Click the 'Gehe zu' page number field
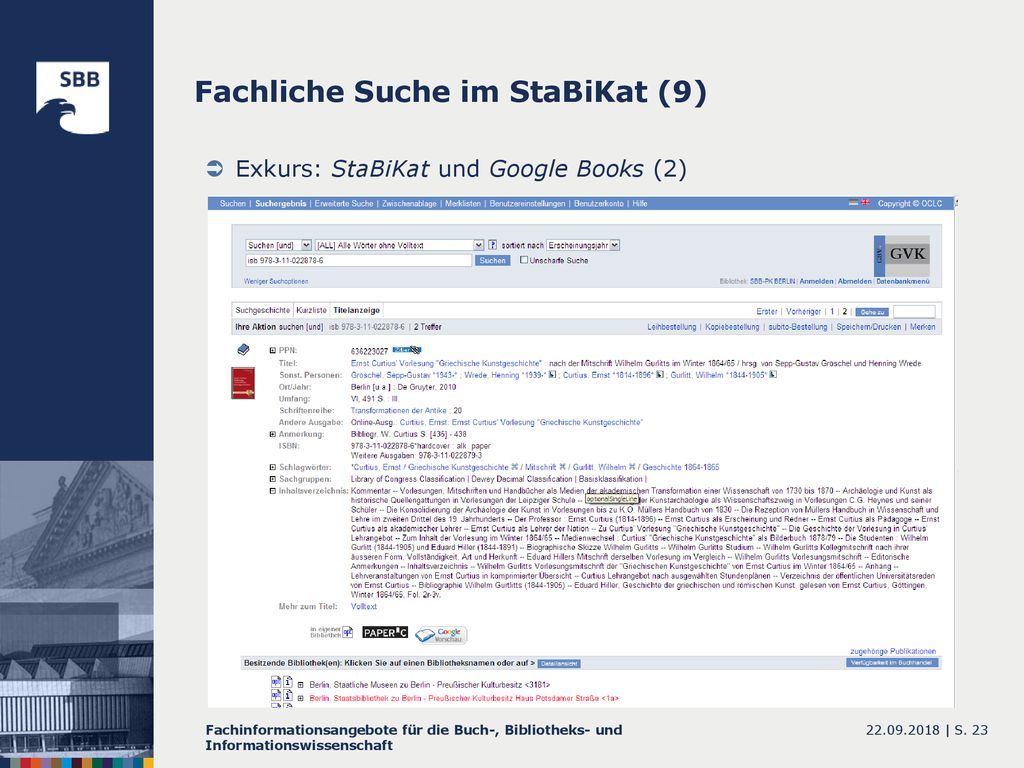 914,312
